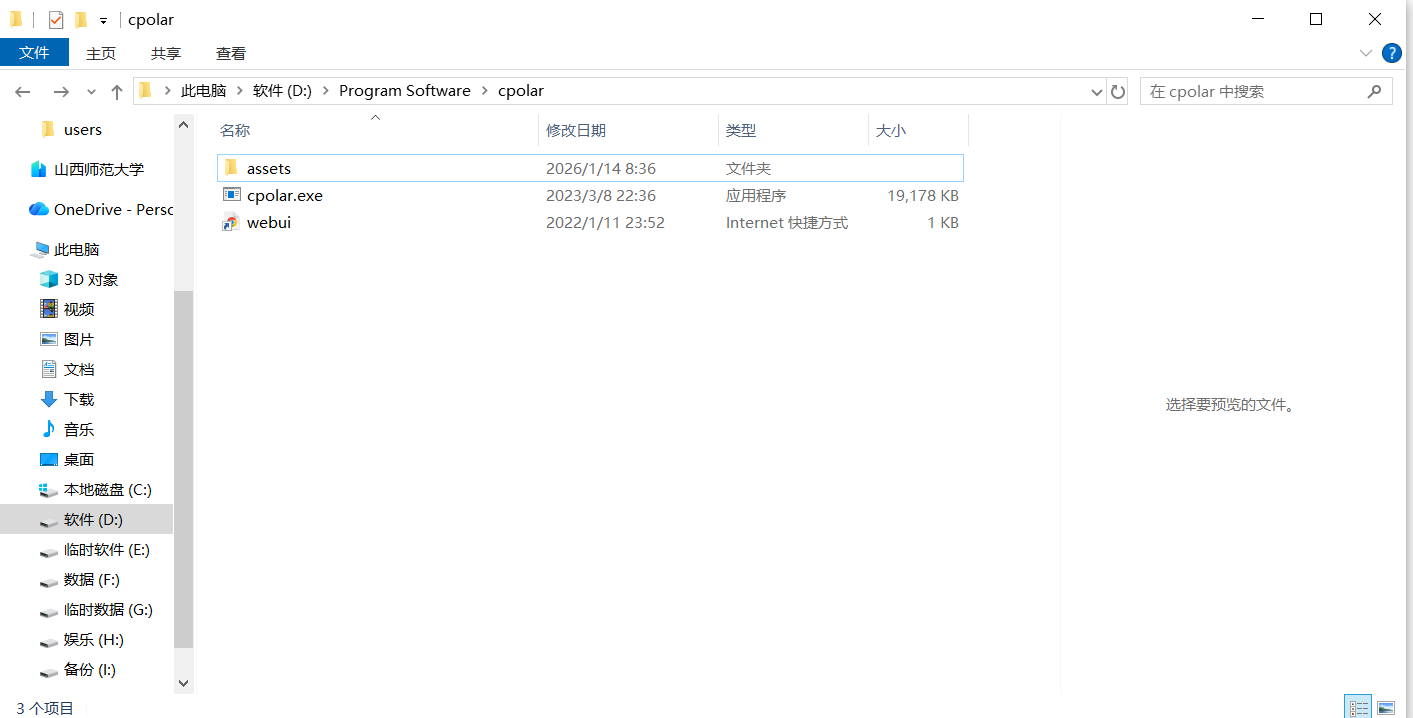1413x718 pixels.
Task: Open the assets folder icon
Action: [231, 168]
